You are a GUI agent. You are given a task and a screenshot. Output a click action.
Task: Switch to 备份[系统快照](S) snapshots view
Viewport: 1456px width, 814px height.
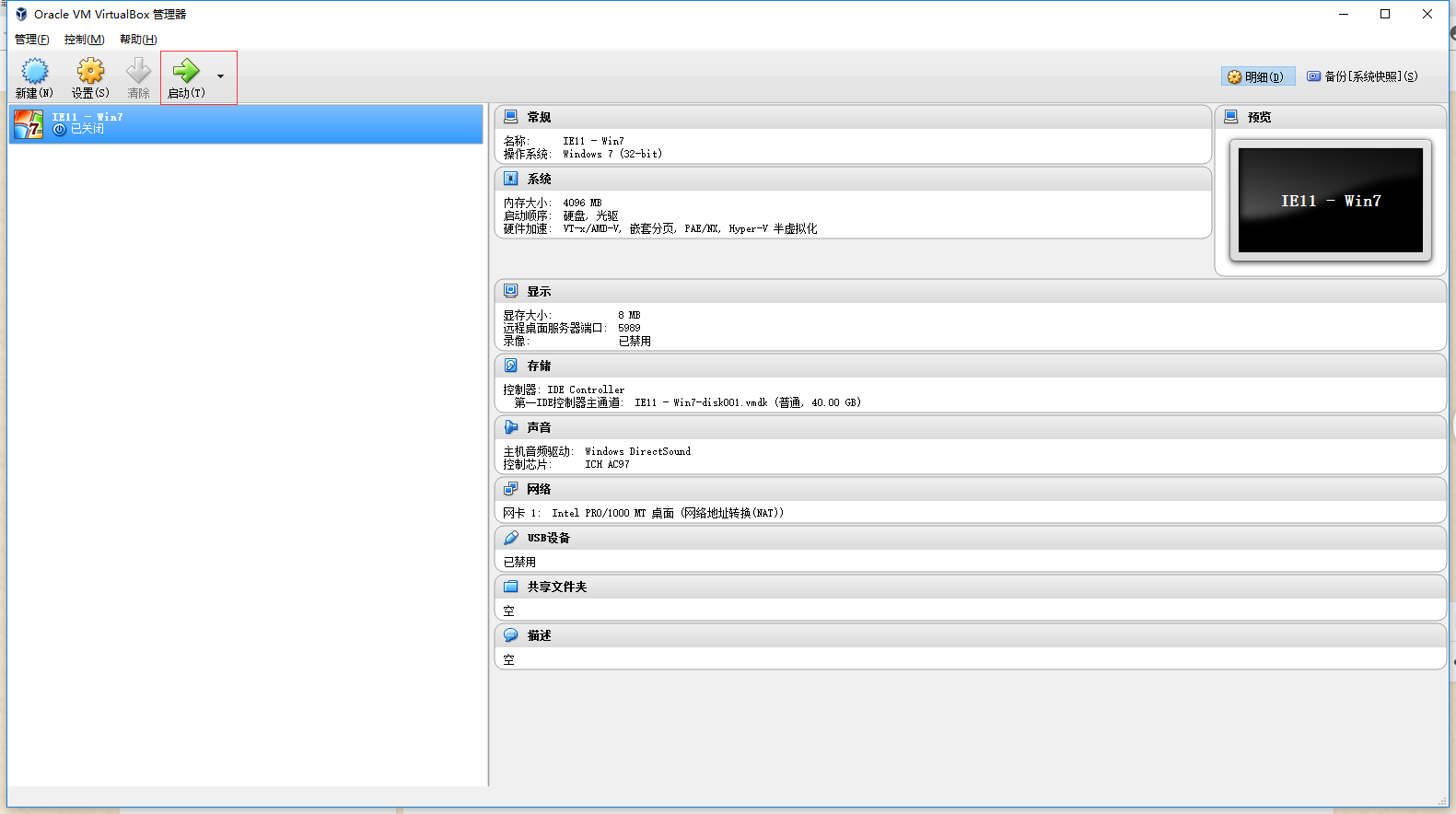(x=1362, y=76)
